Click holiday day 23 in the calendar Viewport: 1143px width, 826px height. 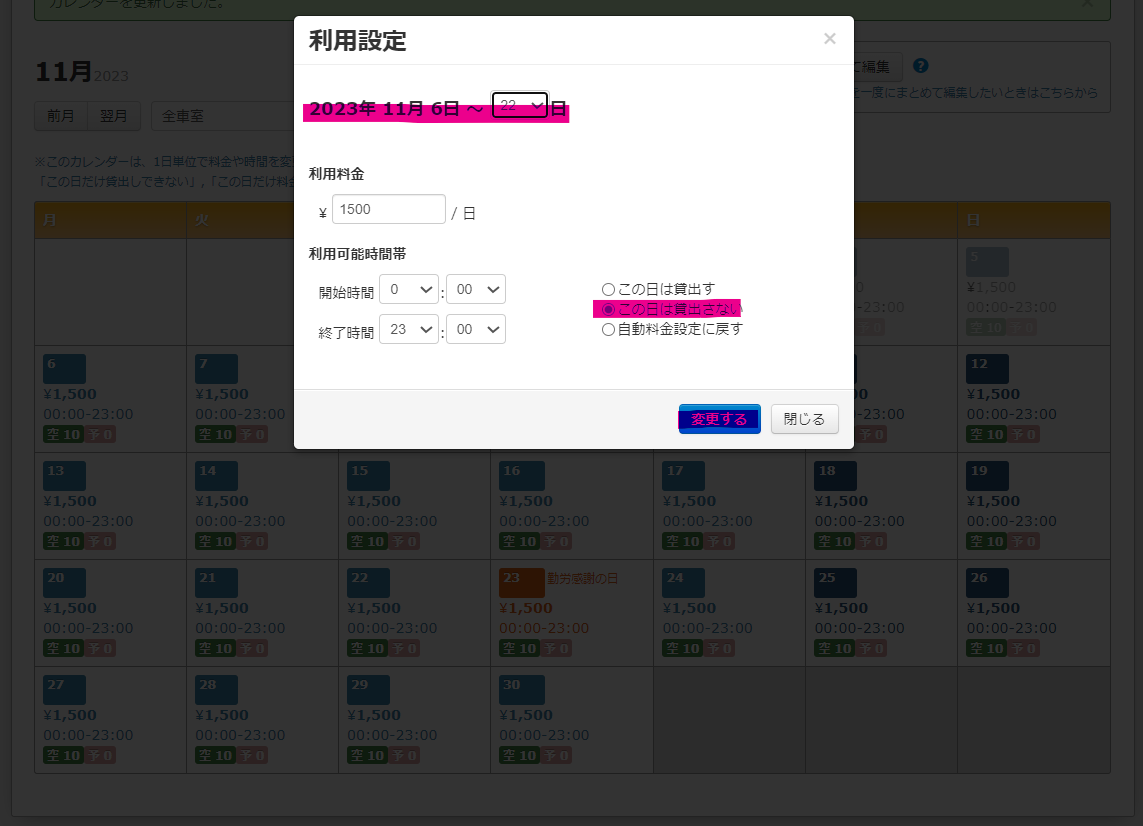522,583
